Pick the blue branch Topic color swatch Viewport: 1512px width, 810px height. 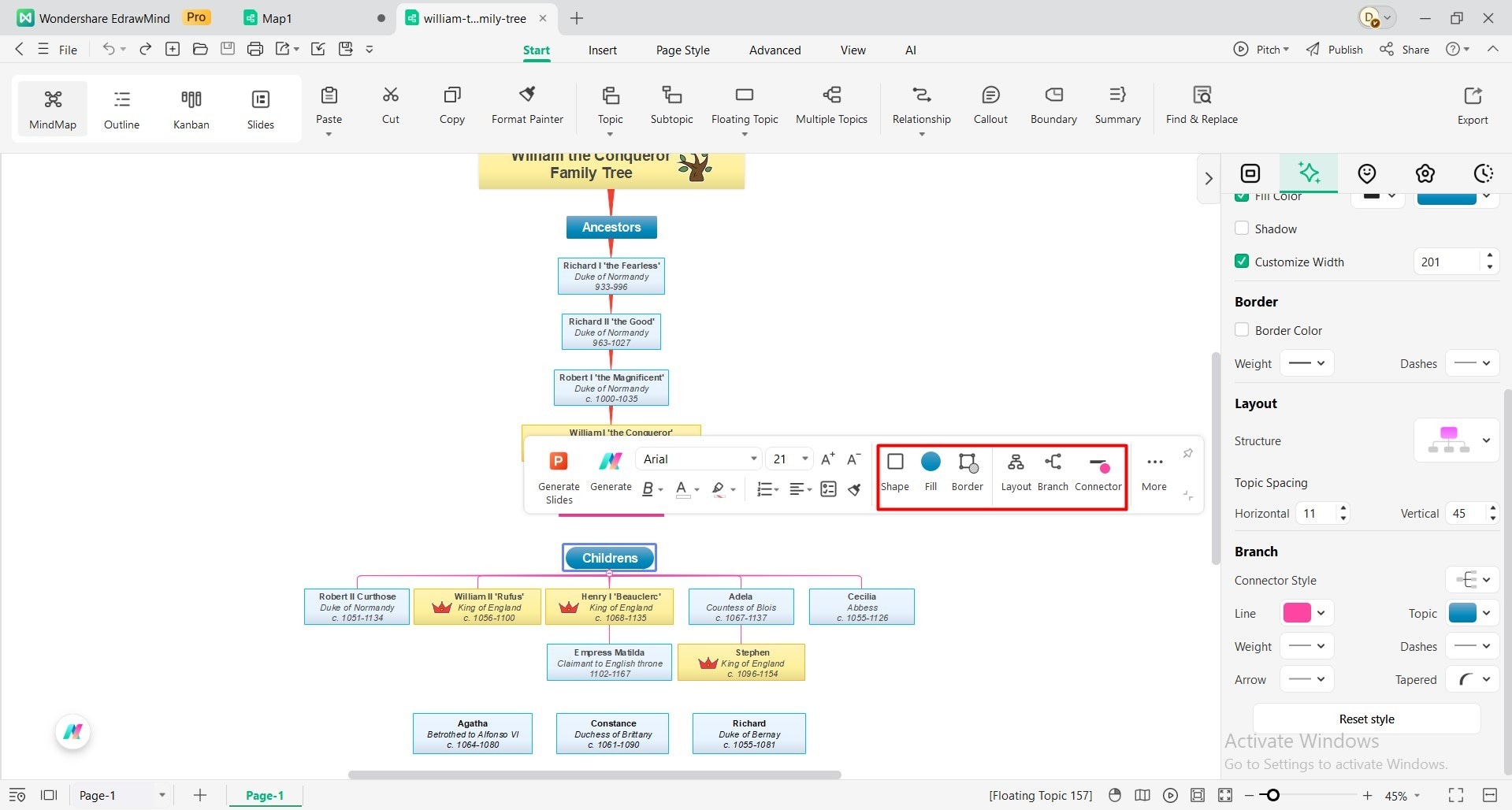pyautogui.click(x=1462, y=612)
